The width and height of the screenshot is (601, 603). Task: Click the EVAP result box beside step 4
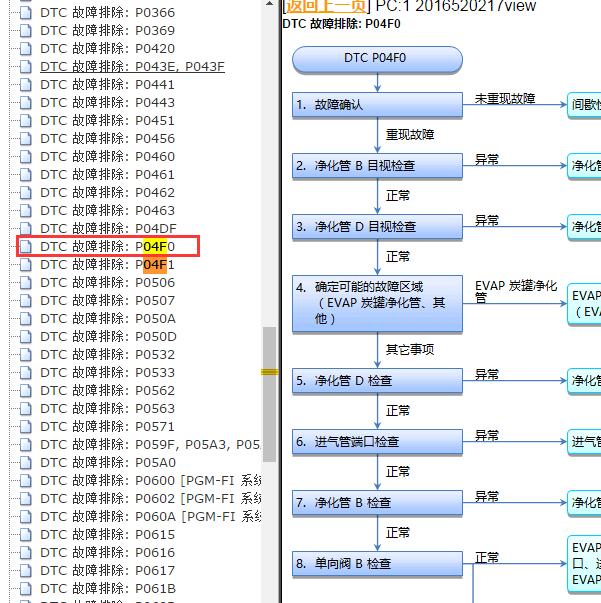click(x=584, y=304)
